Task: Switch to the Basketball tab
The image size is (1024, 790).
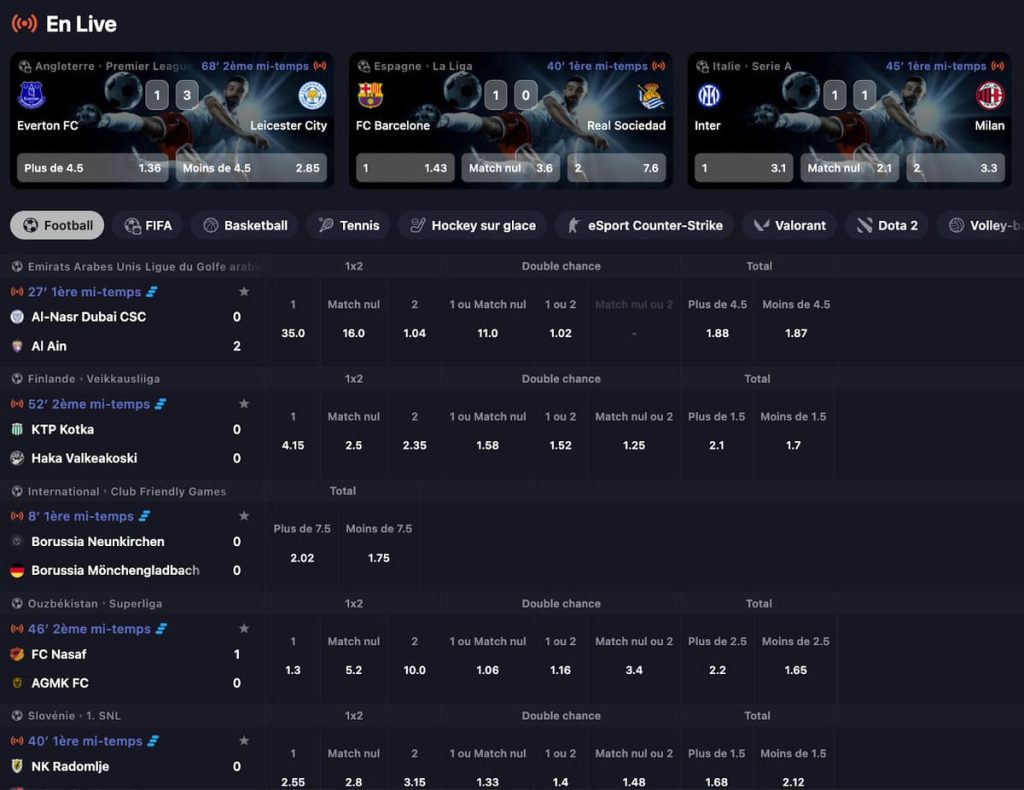Action: (245, 225)
